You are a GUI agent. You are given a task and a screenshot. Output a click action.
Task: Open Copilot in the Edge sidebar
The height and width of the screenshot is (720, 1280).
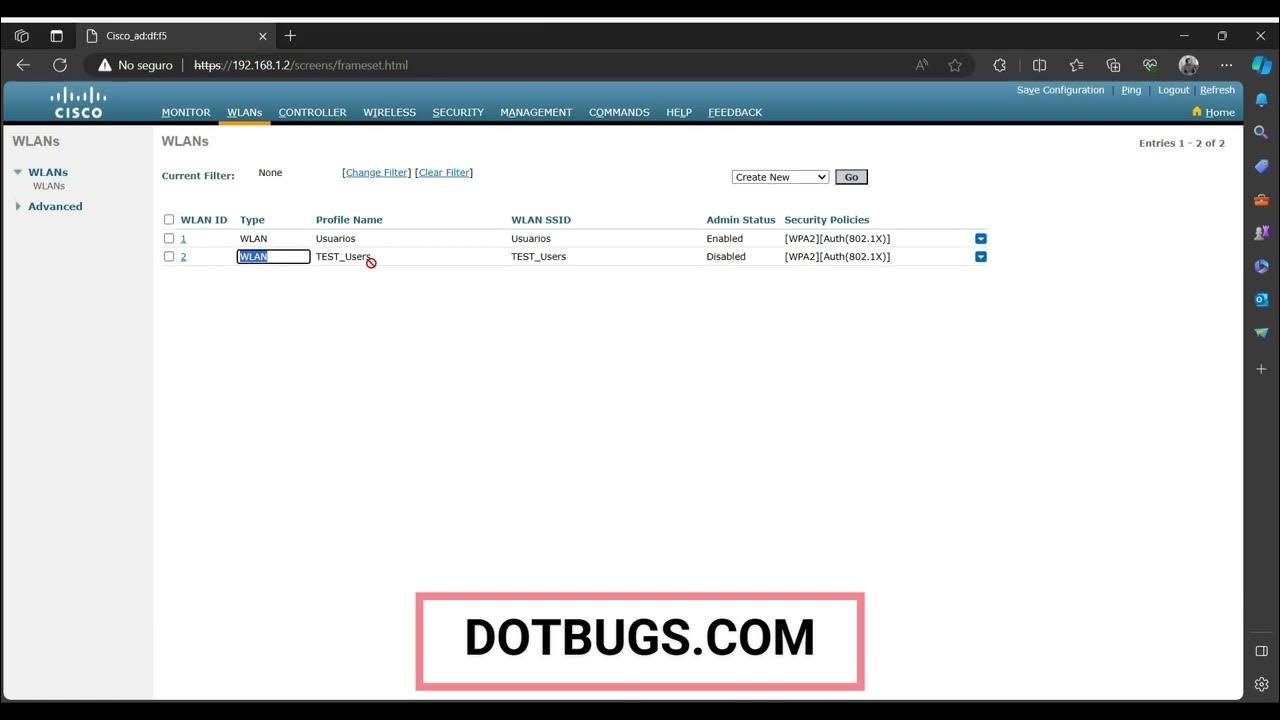coord(1260,64)
